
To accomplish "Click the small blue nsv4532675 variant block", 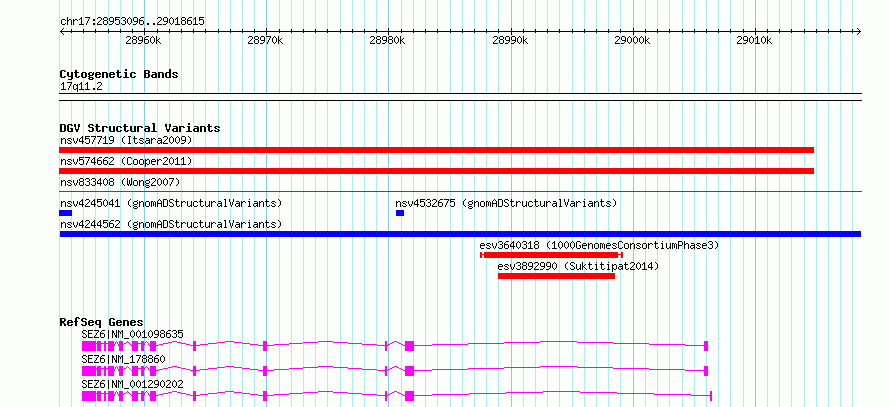I will click(x=400, y=213).
